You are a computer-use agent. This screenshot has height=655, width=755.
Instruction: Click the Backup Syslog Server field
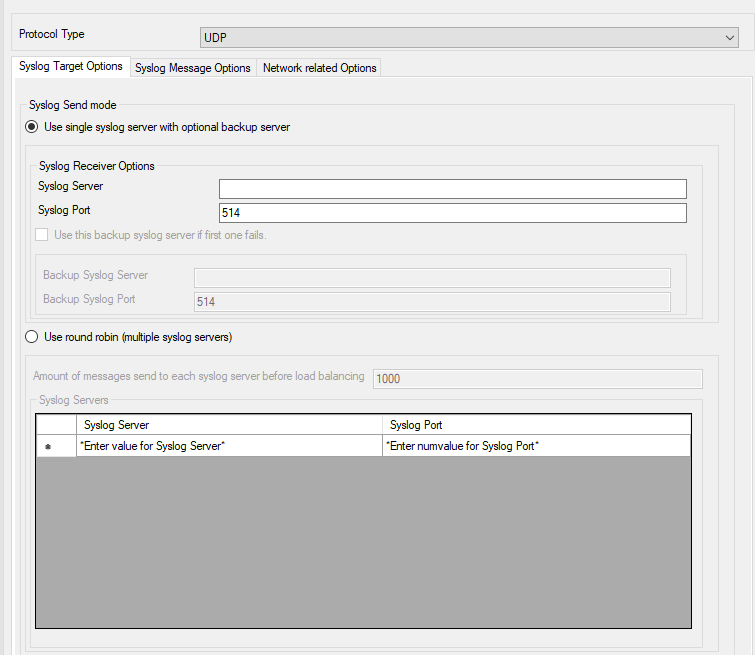pos(431,277)
